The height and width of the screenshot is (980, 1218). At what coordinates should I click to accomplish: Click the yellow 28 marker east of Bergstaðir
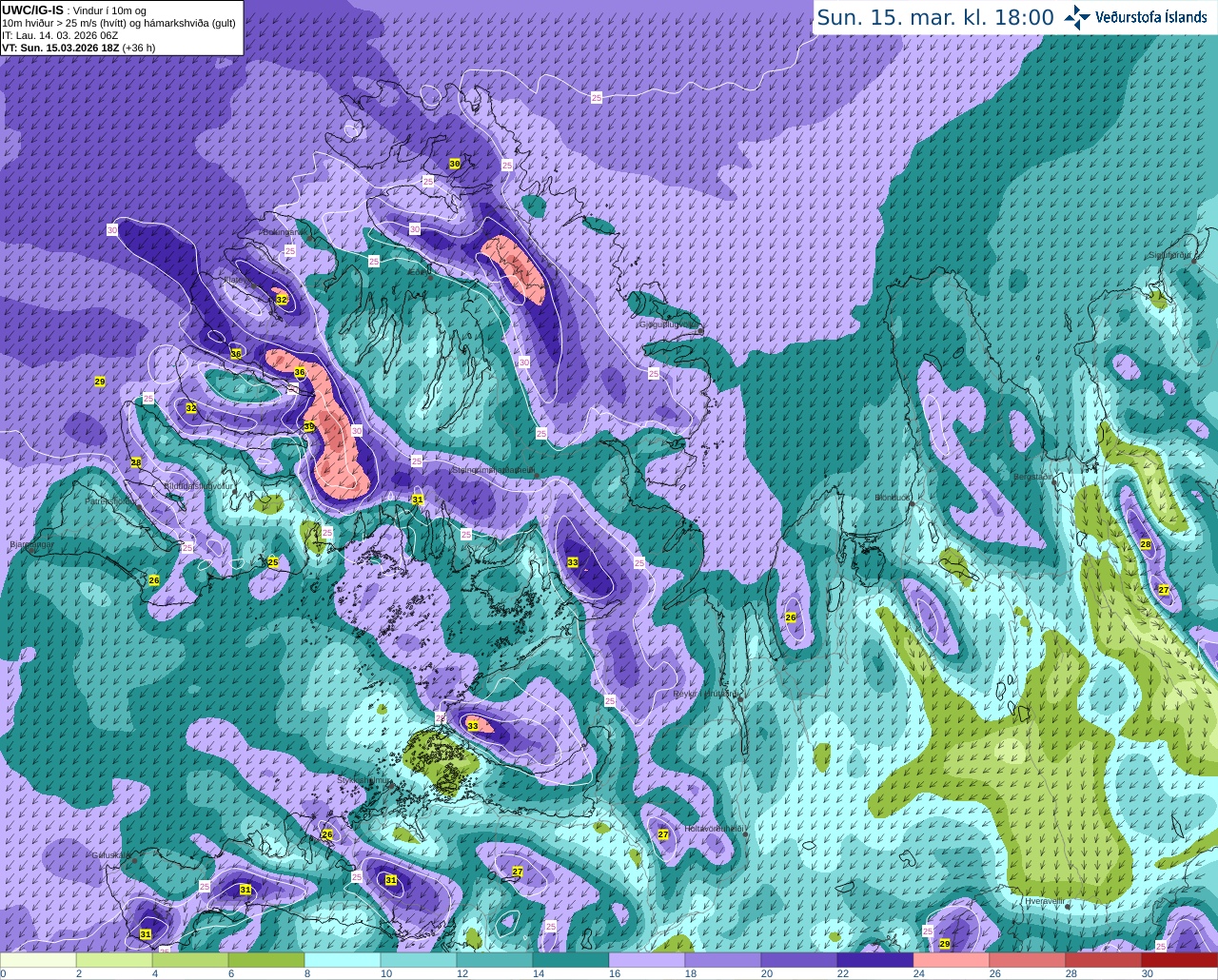pos(1146,544)
